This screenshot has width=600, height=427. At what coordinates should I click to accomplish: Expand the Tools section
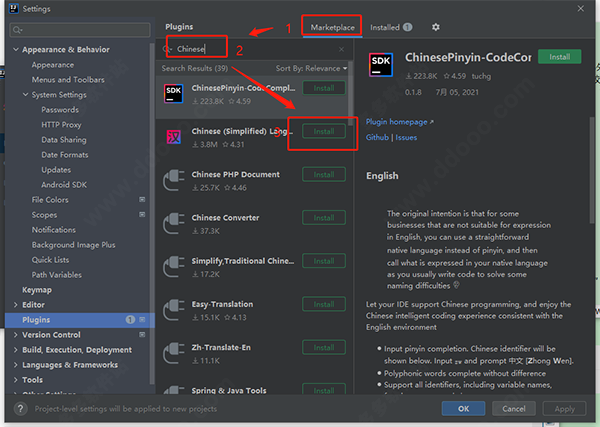(x=16, y=380)
